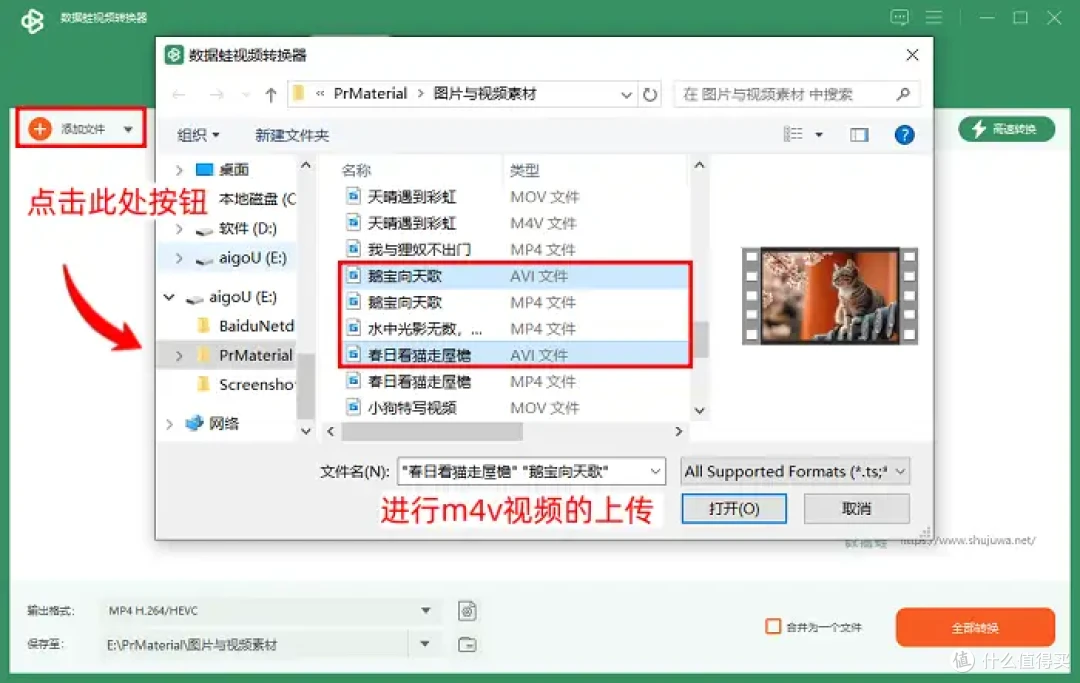Click the high-speed conversion lightning button
This screenshot has height=683, width=1080.
click(1006, 129)
